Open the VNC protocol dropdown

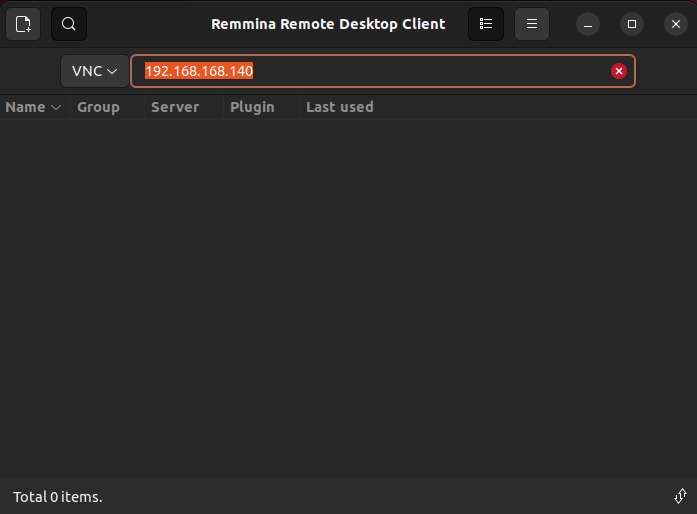(x=95, y=71)
